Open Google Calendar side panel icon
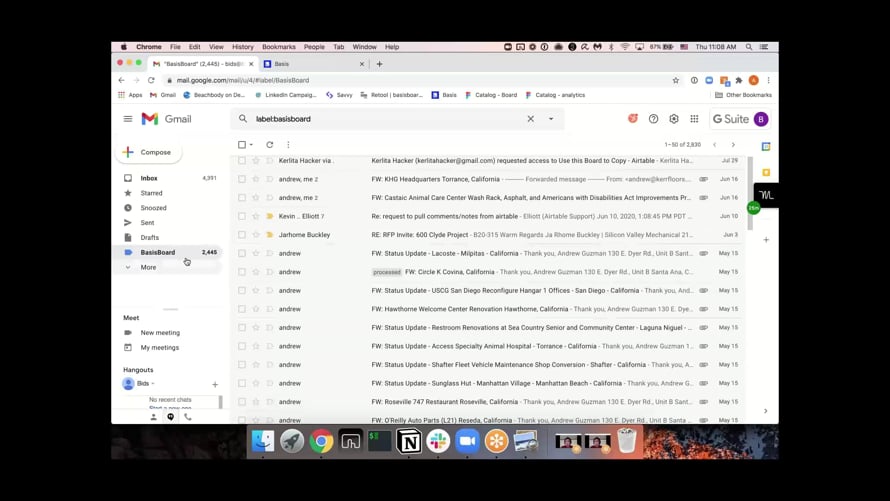This screenshot has height=501, width=890. coord(766,146)
